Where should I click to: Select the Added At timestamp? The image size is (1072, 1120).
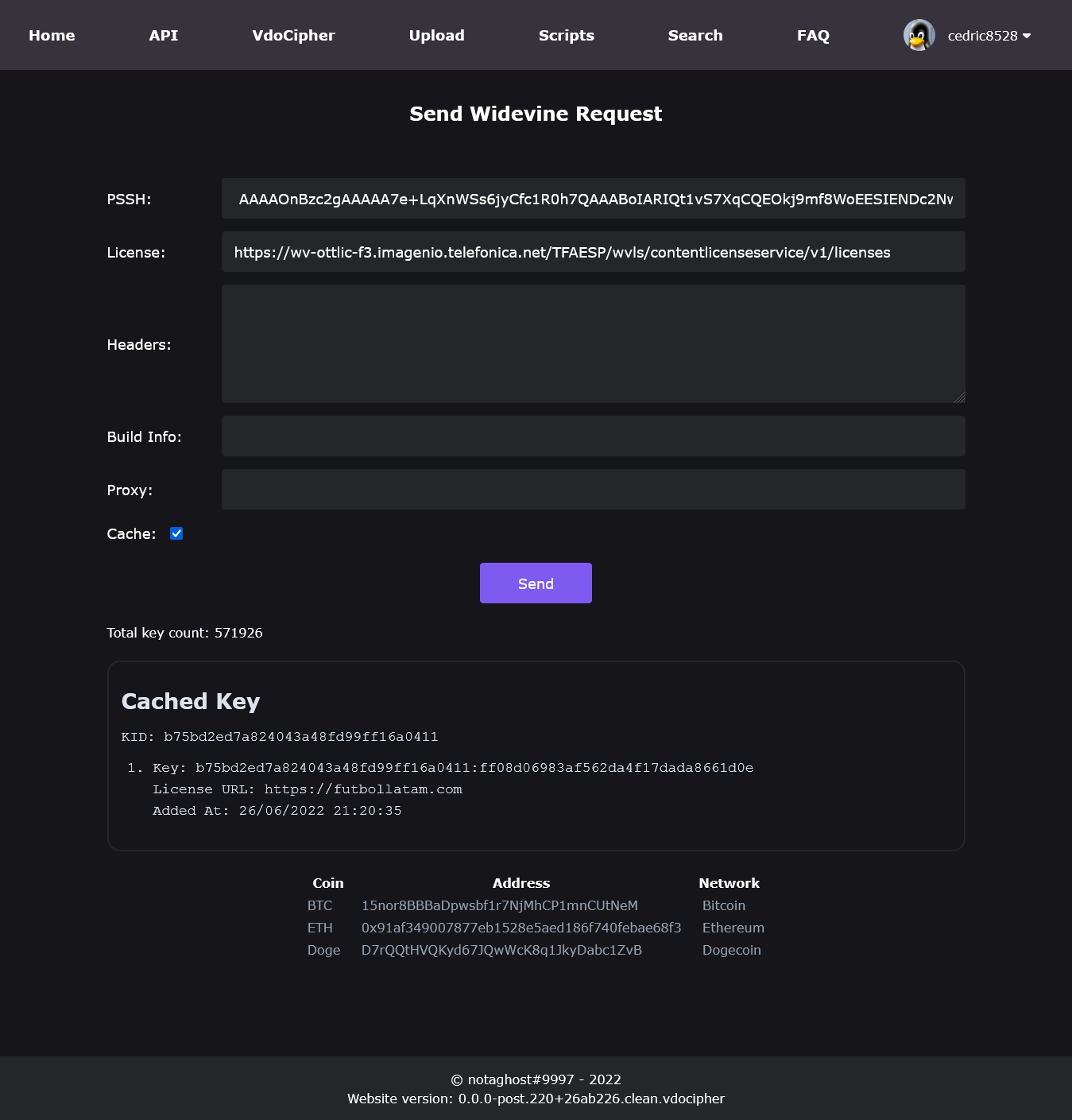(277, 811)
